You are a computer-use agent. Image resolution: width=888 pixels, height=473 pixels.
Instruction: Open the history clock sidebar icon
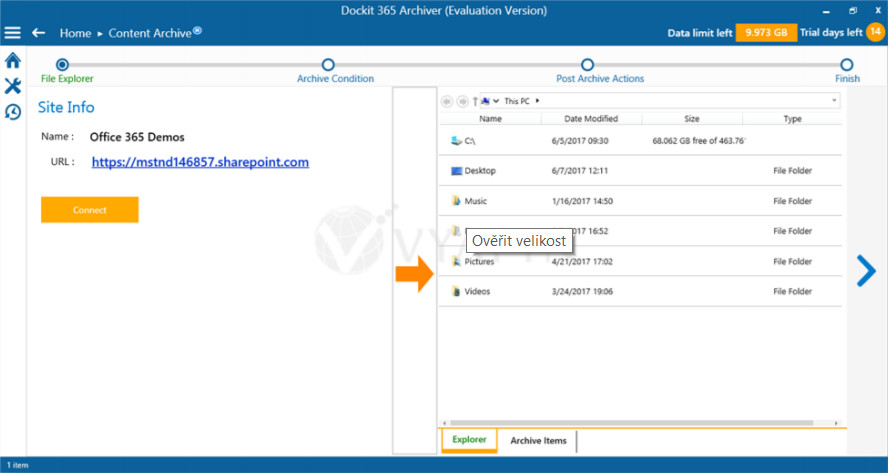12,112
